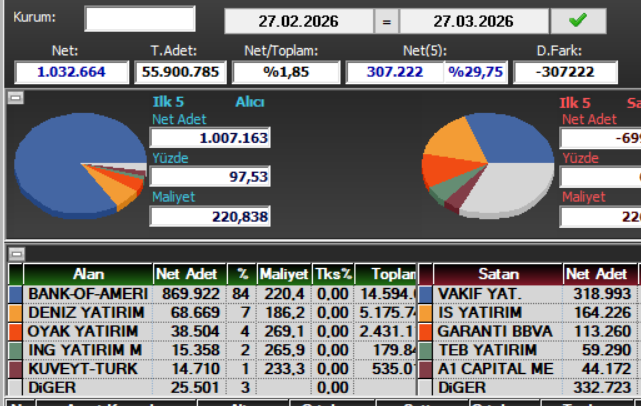Click the T.Adet value 55.900.785
Image resolution: width=641 pixels, height=406 pixels.
(180, 72)
